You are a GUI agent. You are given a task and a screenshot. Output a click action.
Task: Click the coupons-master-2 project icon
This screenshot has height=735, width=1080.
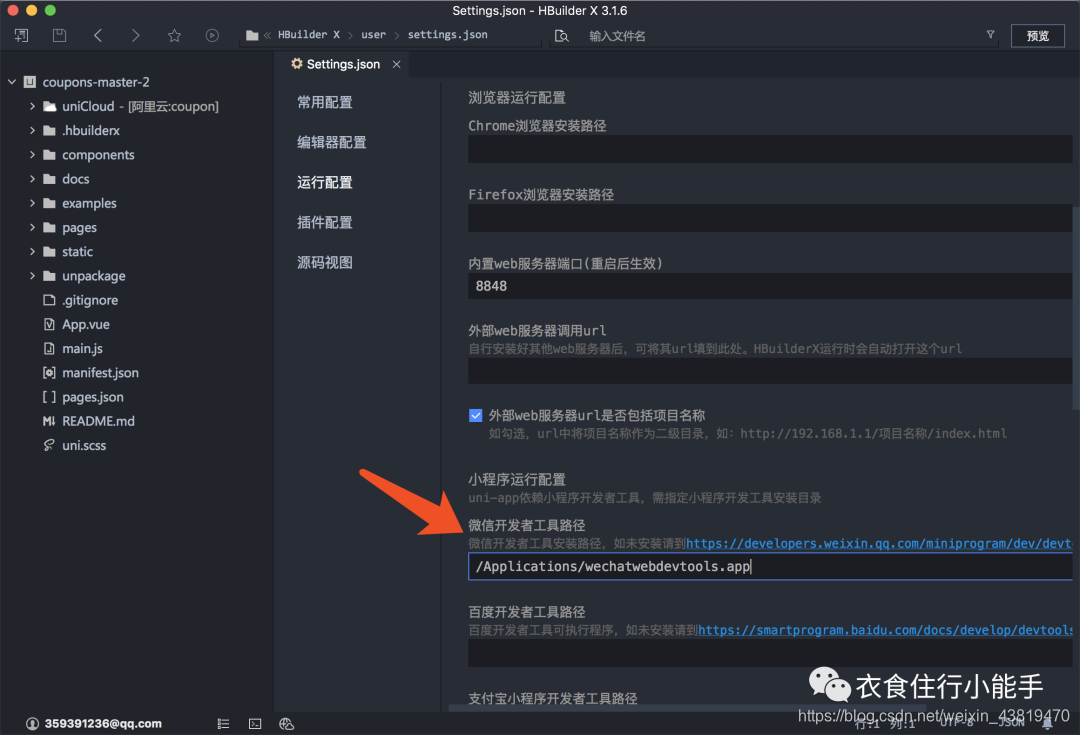(x=30, y=82)
